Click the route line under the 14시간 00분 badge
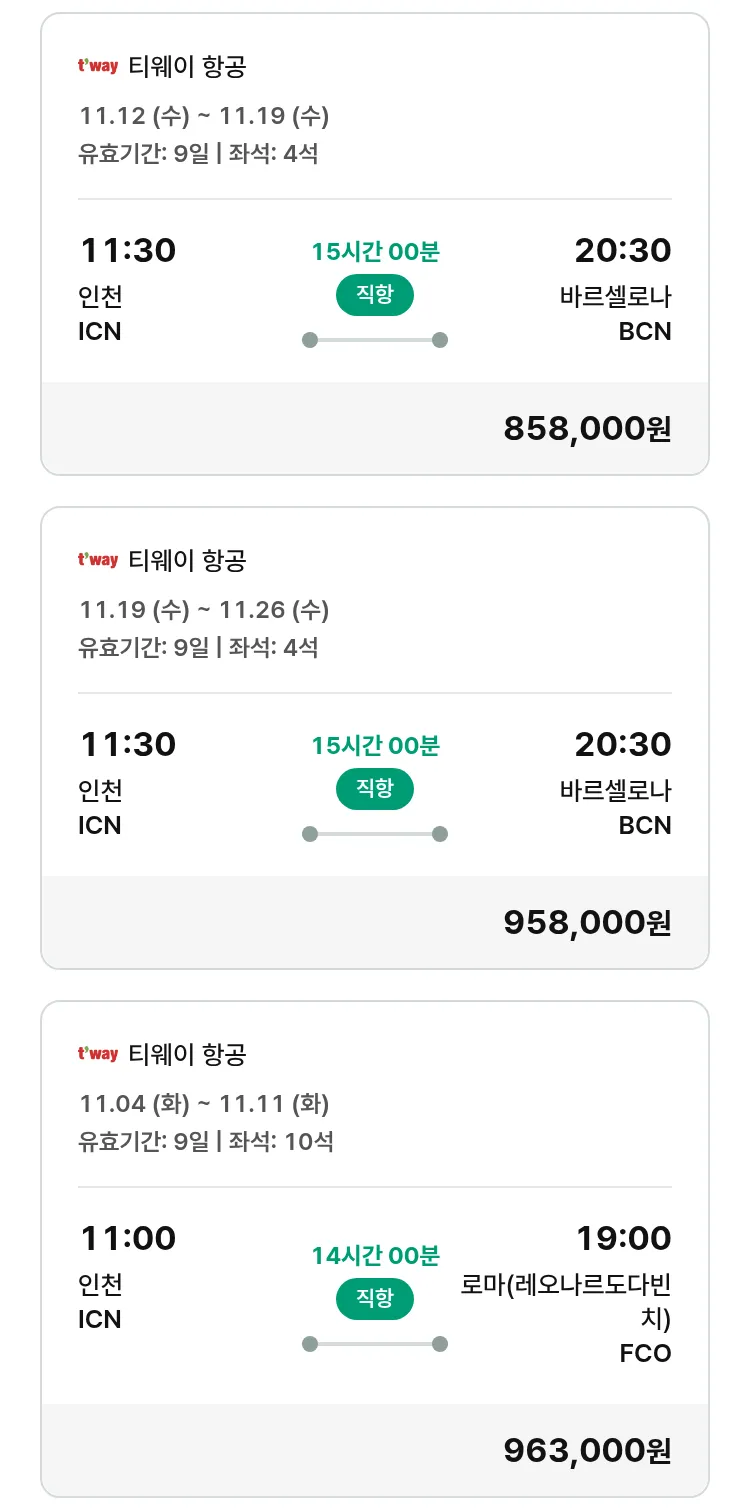The width and height of the screenshot is (750, 1510). (x=374, y=1344)
